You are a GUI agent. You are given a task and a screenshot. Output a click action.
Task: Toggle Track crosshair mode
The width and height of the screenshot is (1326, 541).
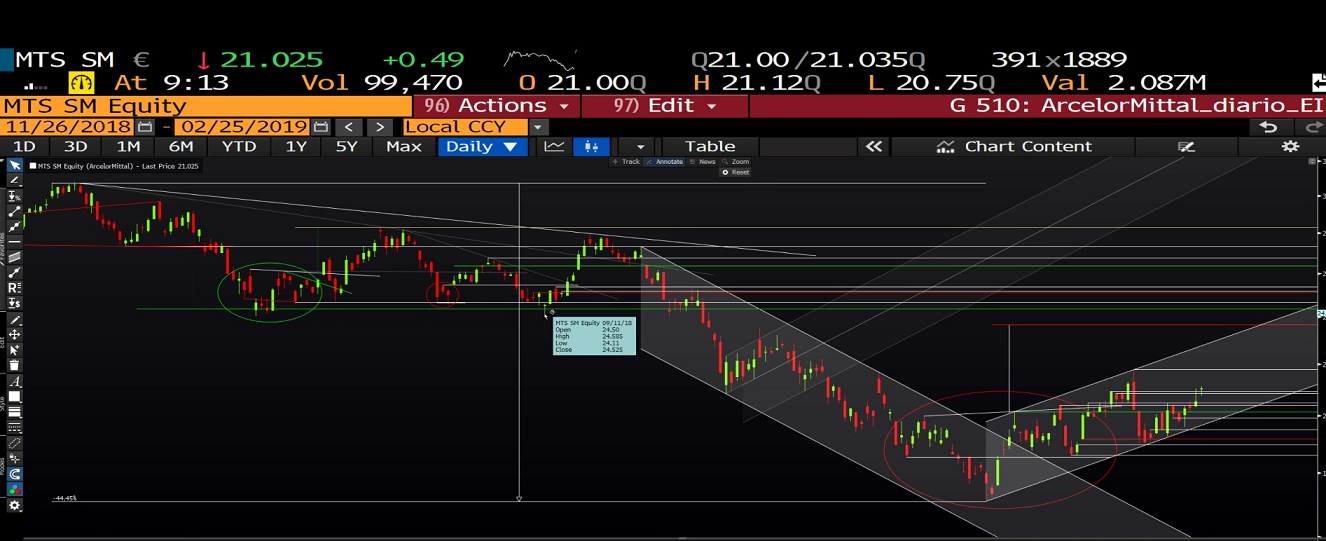coord(625,161)
